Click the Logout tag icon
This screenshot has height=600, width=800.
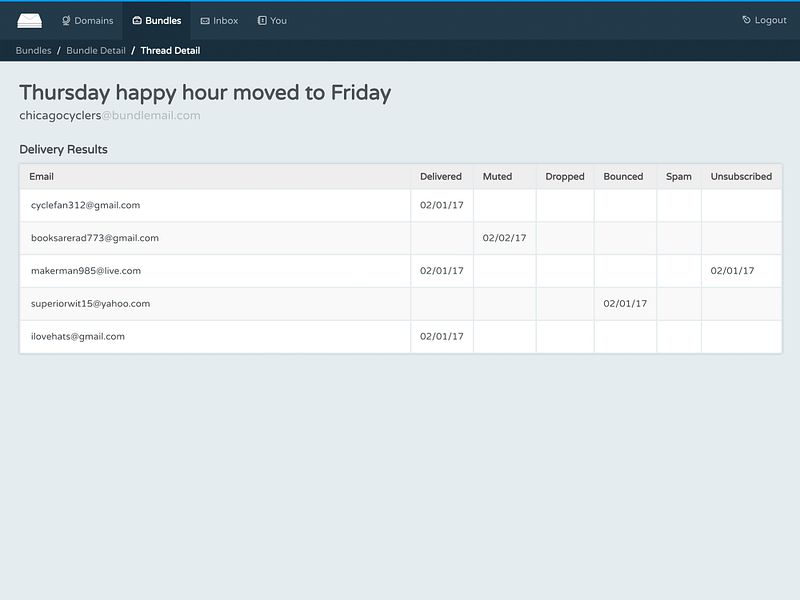point(746,20)
